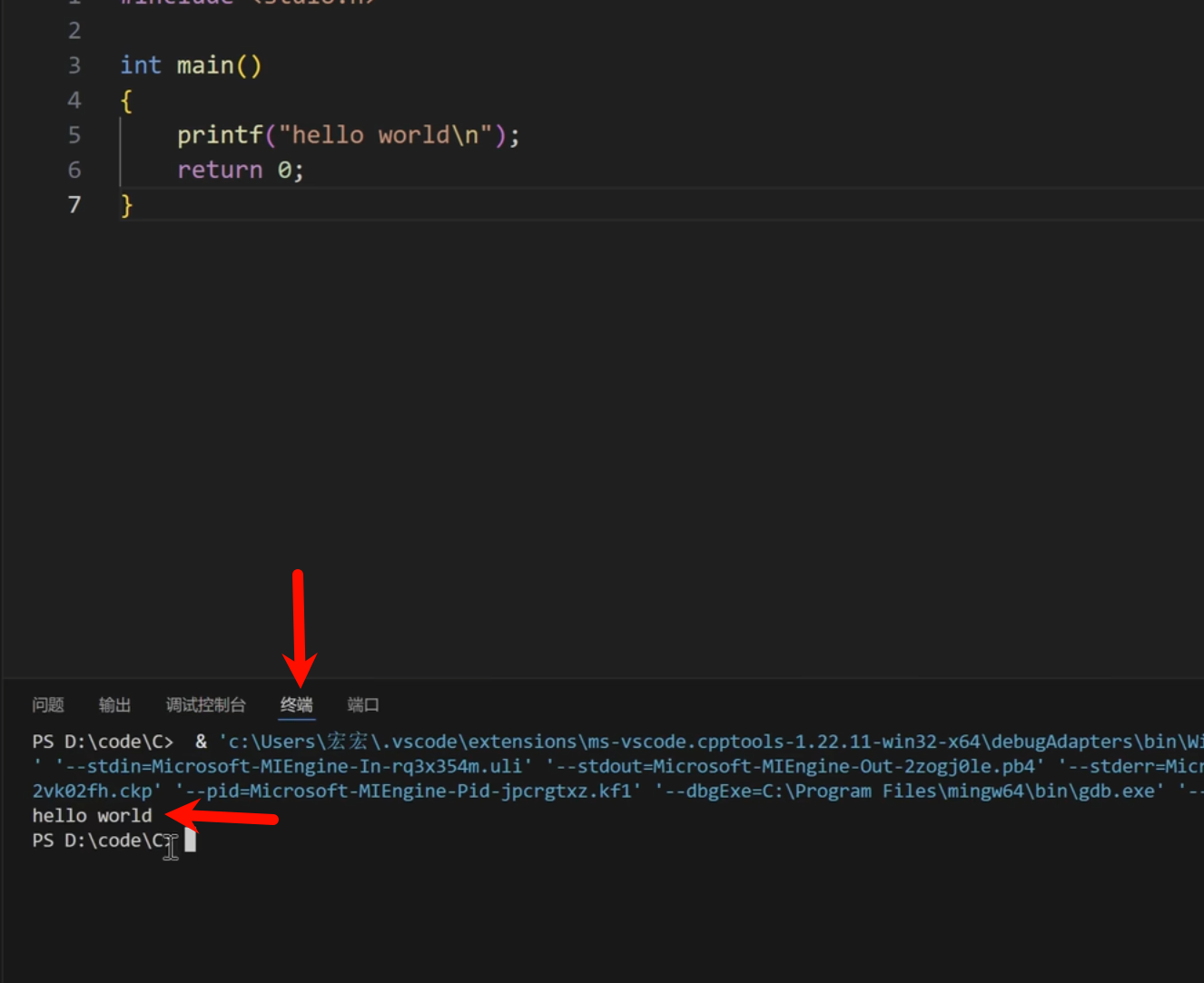Click the "hello world\n" string literal
Screen dimensions: 1204x983
click(386, 135)
